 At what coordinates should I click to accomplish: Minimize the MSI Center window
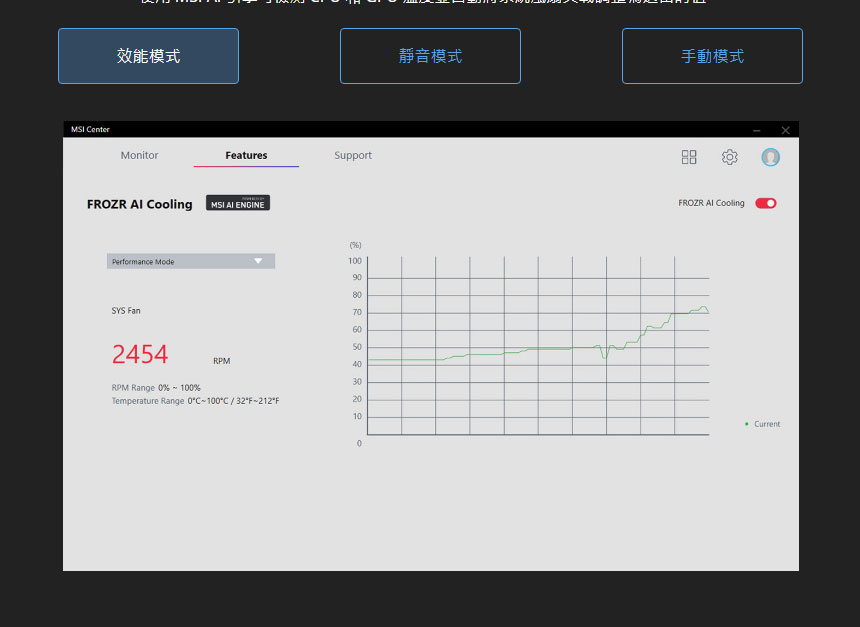pyautogui.click(x=757, y=130)
